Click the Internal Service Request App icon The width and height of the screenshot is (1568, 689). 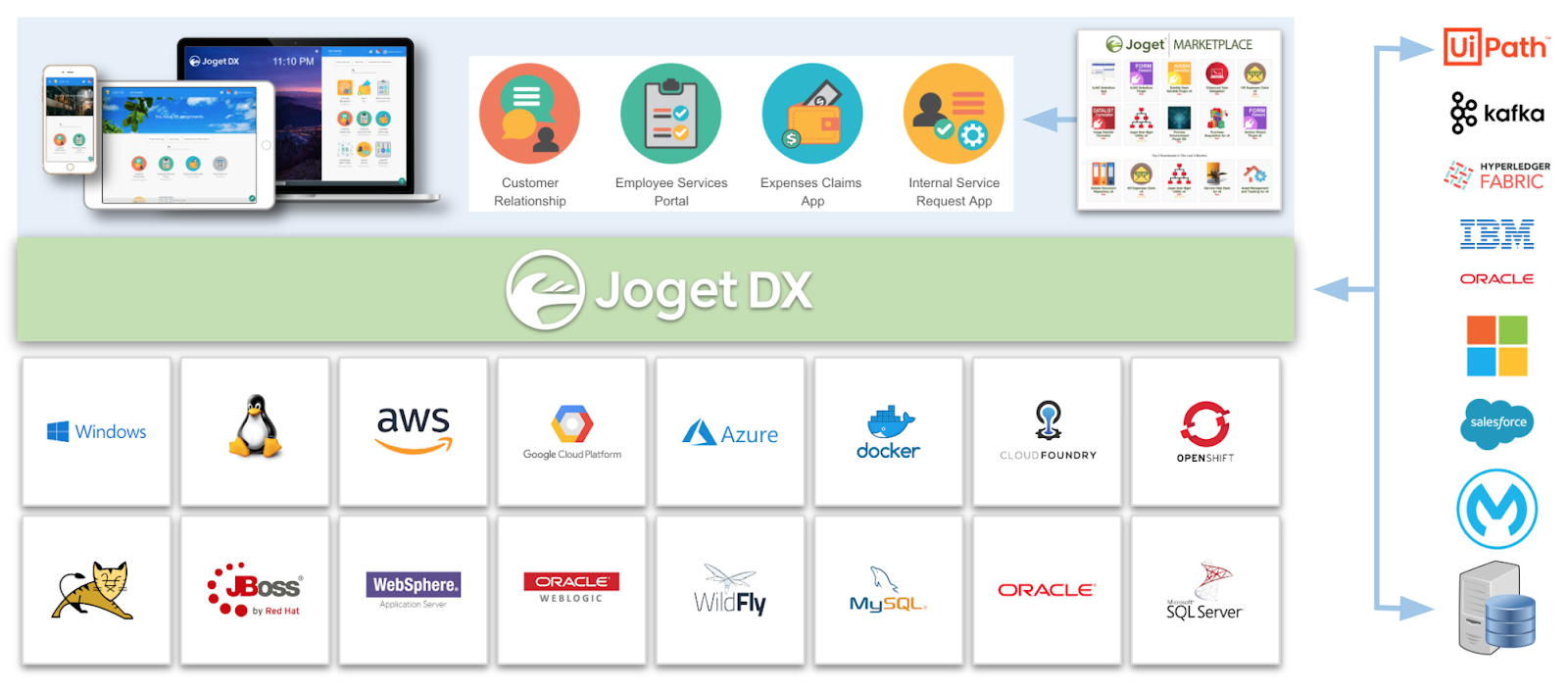tap(954, 114)
